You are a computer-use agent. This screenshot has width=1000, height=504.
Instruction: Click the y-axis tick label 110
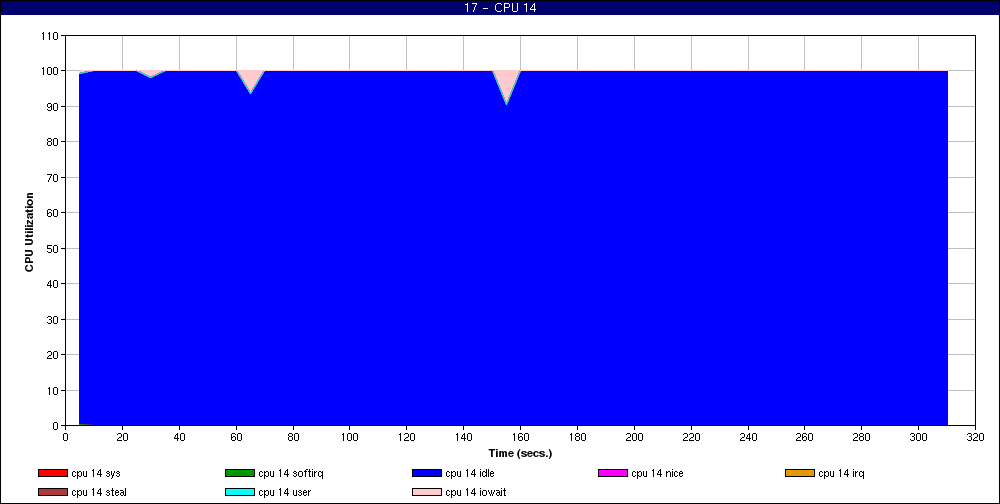pos(52,36)
